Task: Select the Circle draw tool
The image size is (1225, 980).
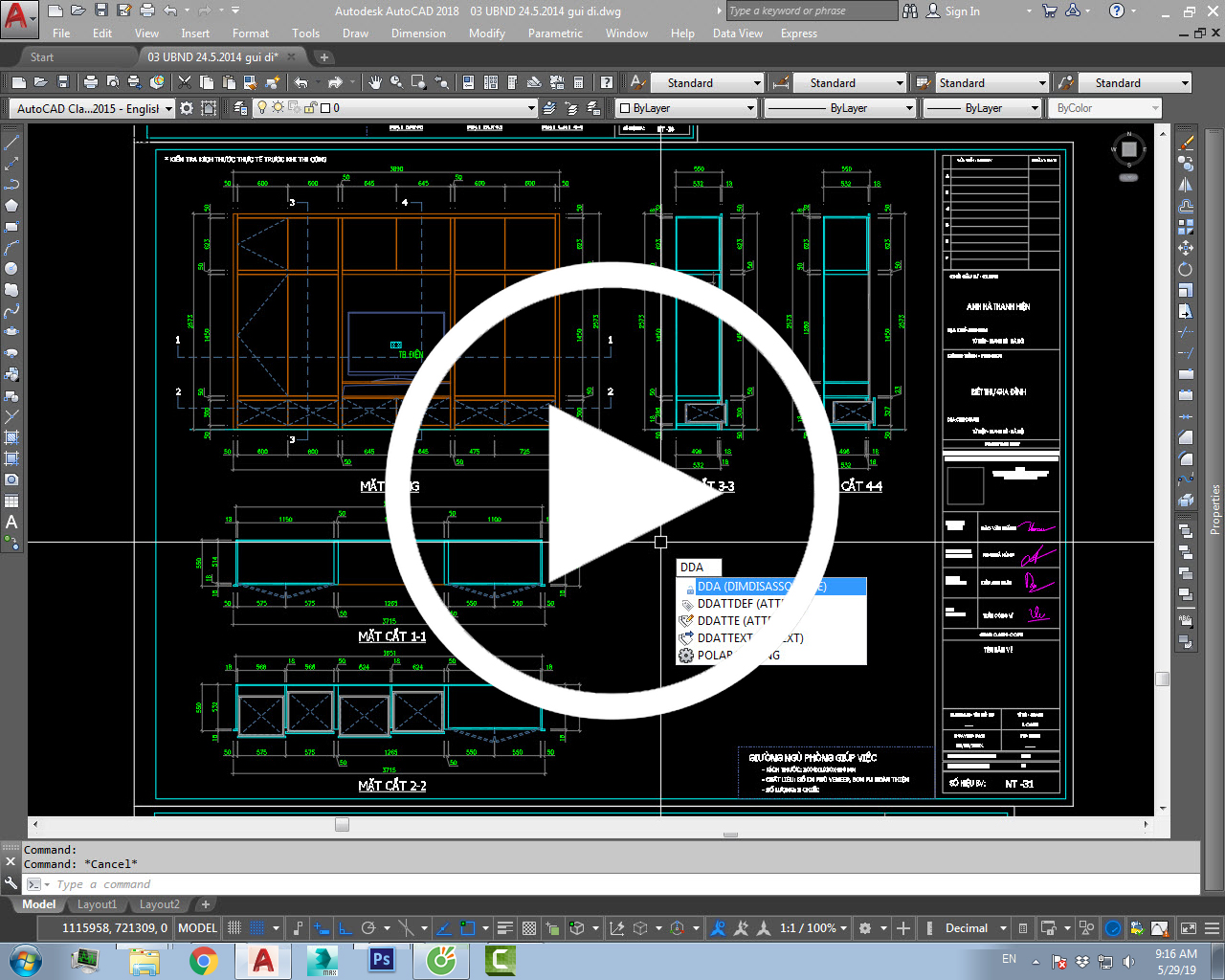Action: pyautogui.click(x=11, y=269)
